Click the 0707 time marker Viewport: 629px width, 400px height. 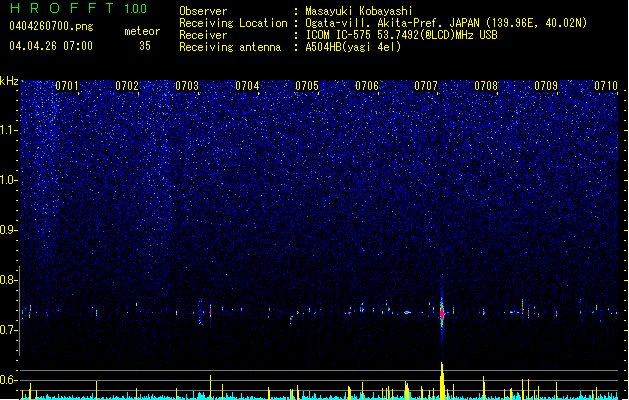coord(426,86)
